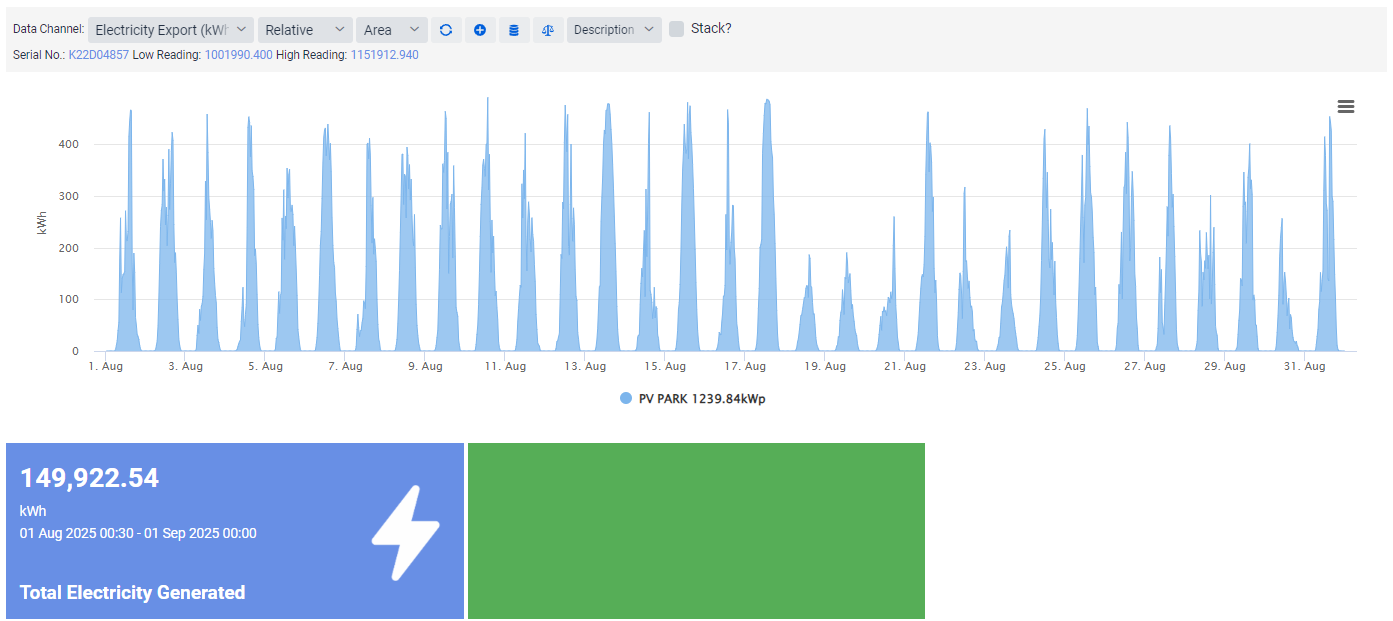Click serial number K22D04857 link

[x=98, y=55]
